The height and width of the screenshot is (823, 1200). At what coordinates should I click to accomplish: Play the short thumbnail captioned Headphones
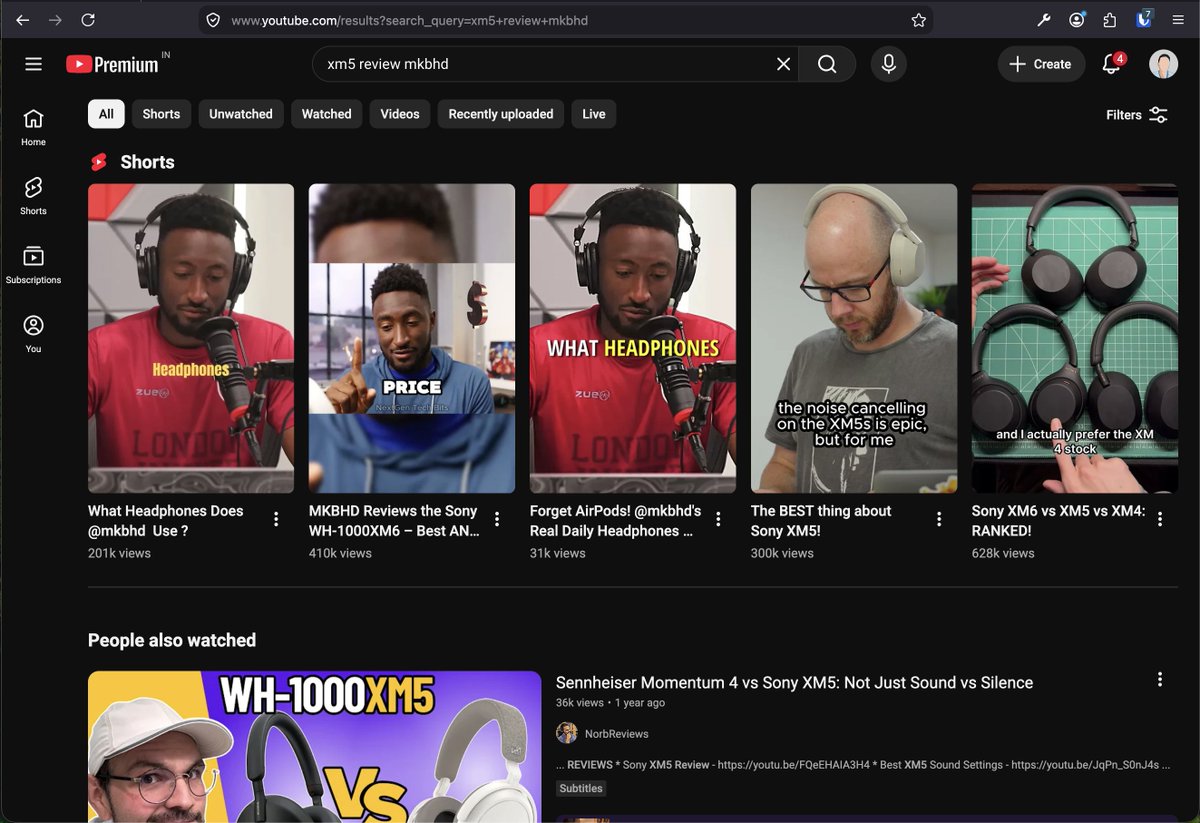pyautogui.click(x=191, y=338)
